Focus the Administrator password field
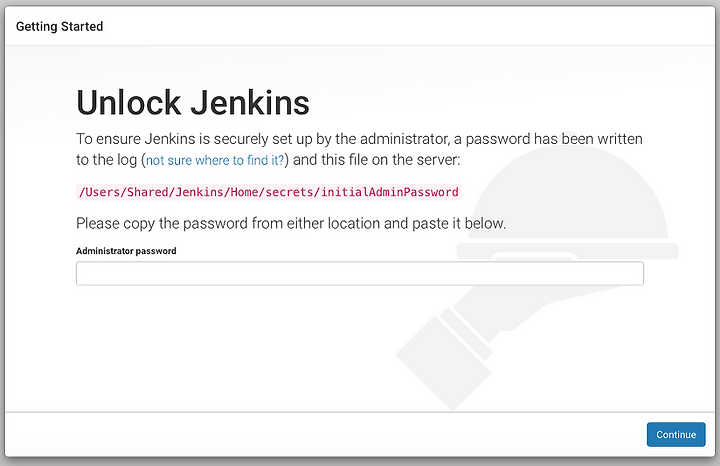Viewport: 720px width, 466px height. click(x=360, y=274)
